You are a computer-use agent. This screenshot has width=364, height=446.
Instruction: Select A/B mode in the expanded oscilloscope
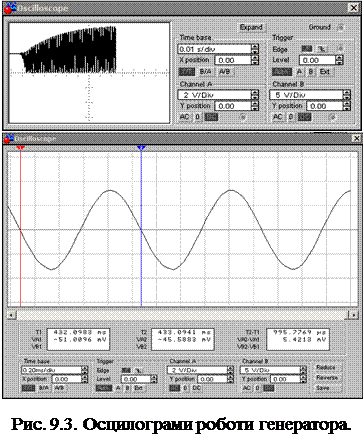click(59, 388)
